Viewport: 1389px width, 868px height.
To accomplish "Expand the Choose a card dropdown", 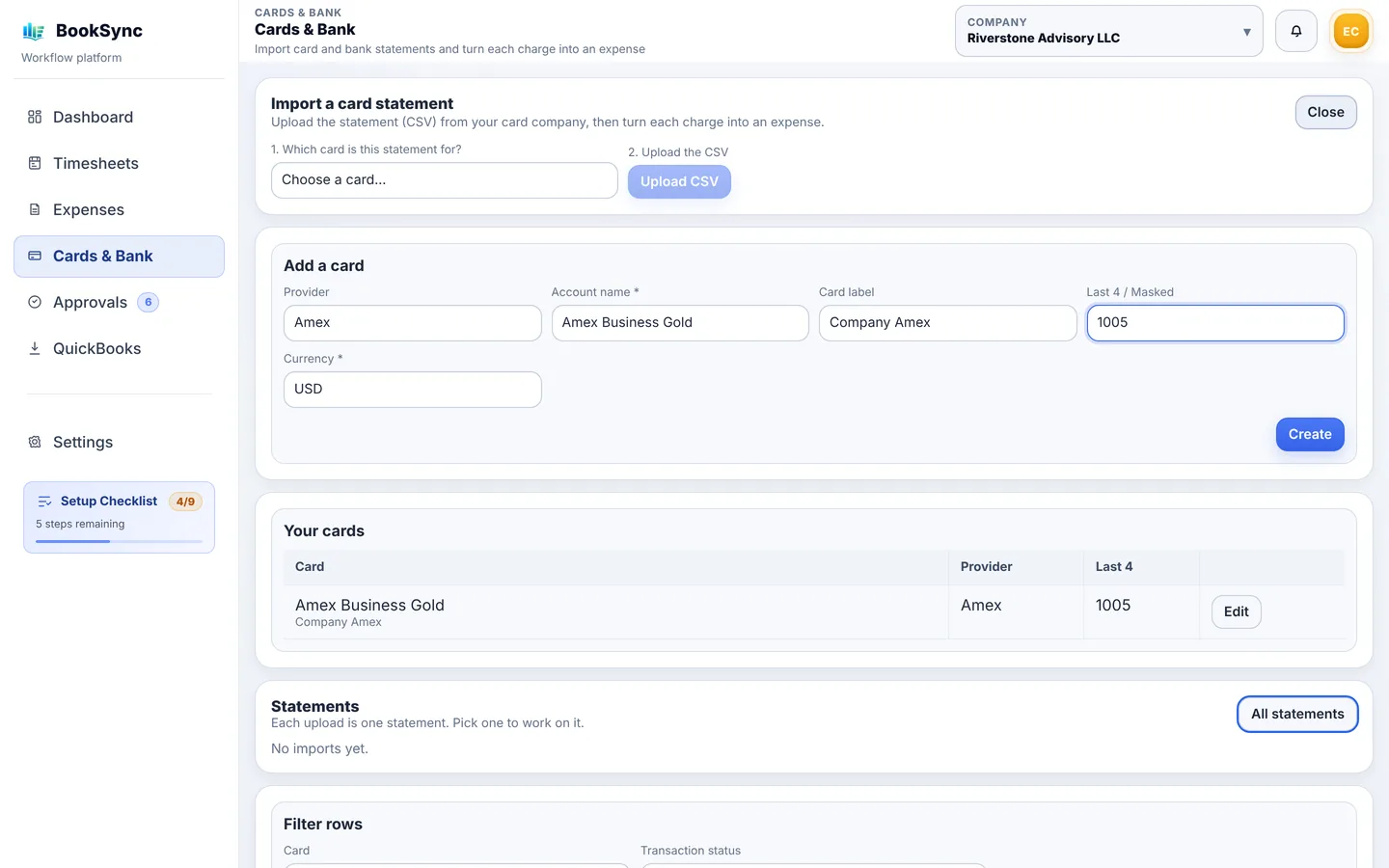I will [445, 180].
